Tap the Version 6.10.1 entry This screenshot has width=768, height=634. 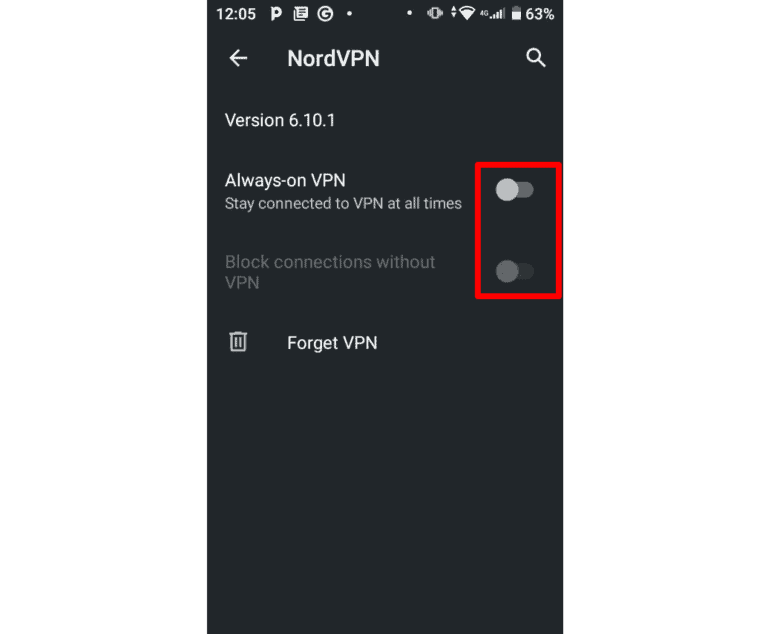point(280,120)
